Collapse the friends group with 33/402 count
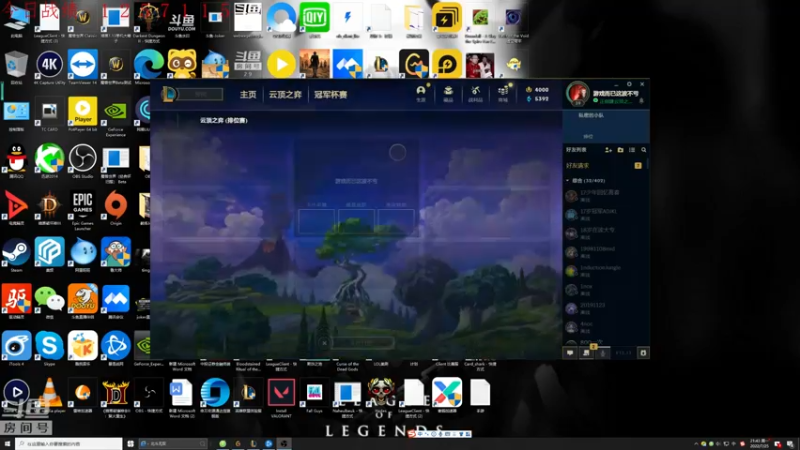This screenshot has width=800, height=450. (586, 181)
